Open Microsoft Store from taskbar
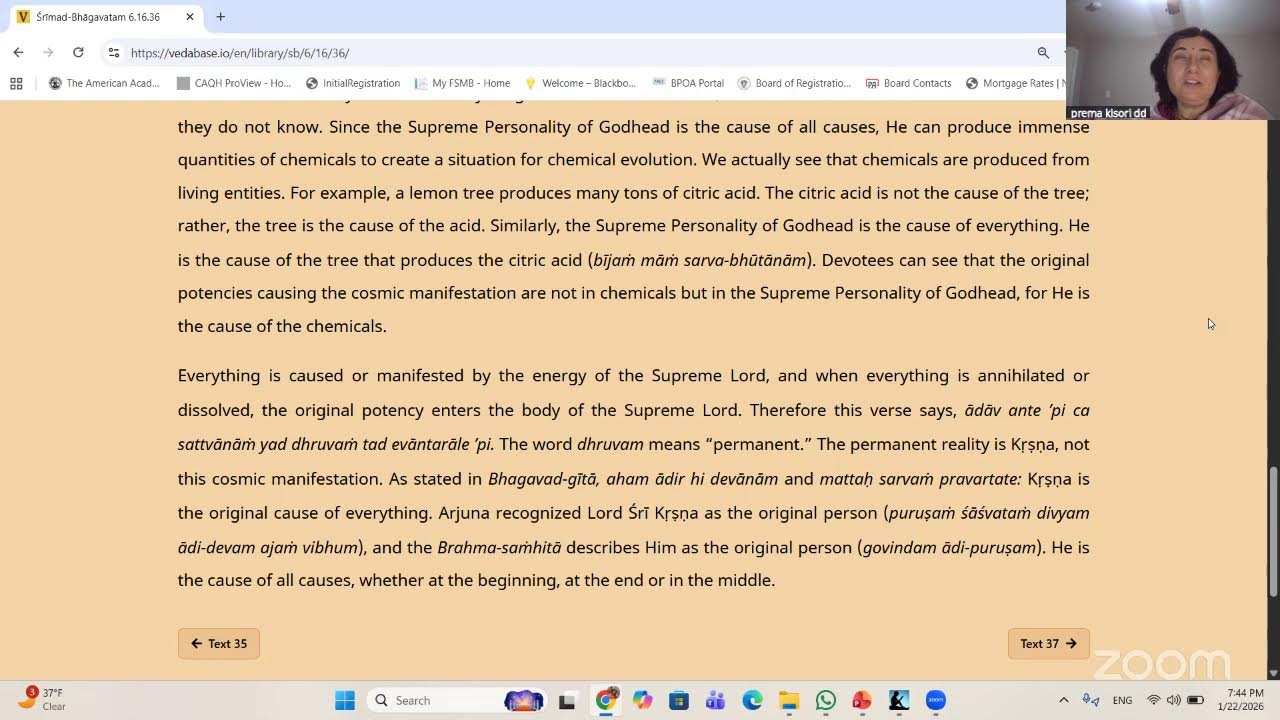The height and width of the screenshot is (720, 1280). (x=679, y=700)
